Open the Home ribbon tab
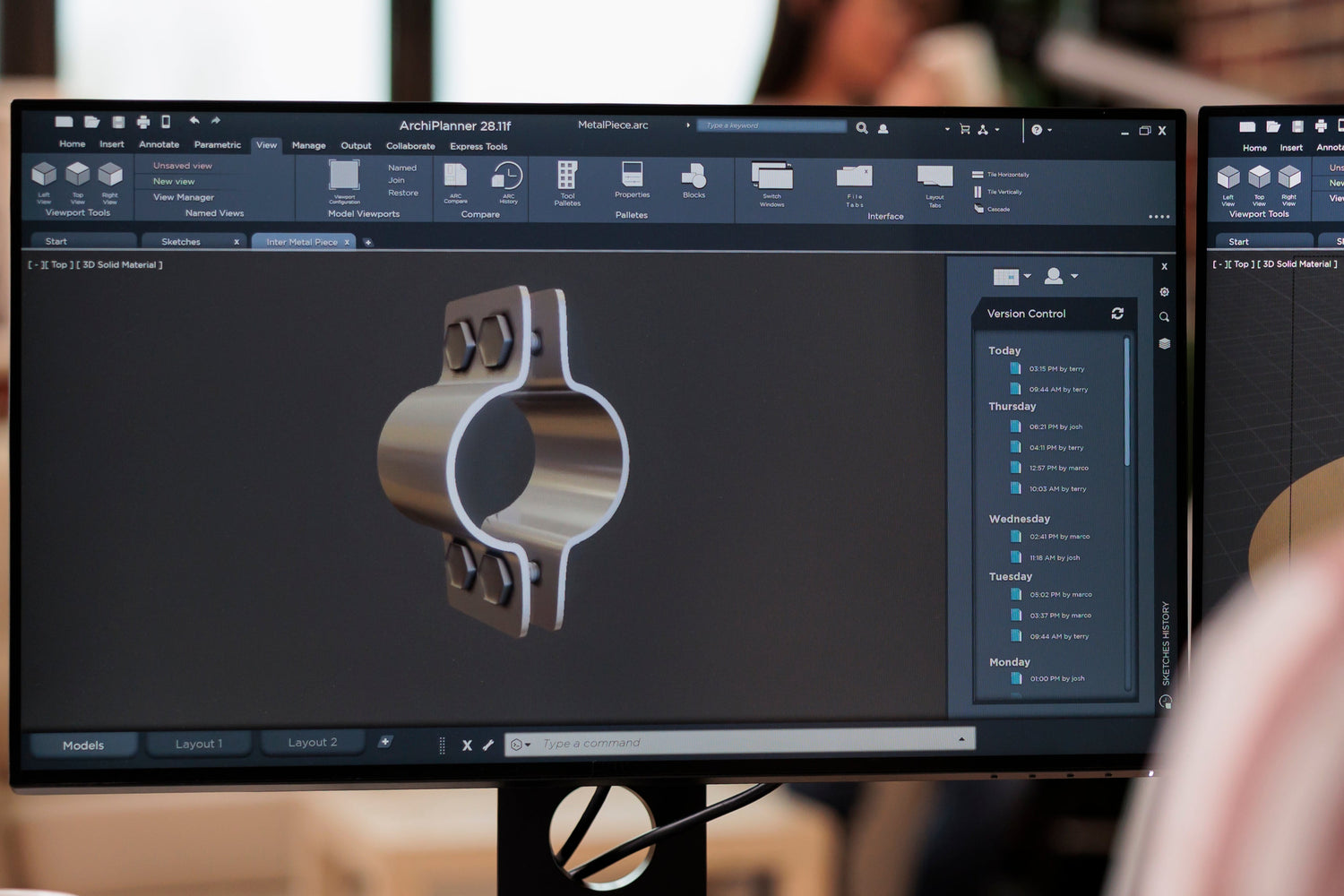Viewport: 1344px width, 896px height. [x=73, y=144]
